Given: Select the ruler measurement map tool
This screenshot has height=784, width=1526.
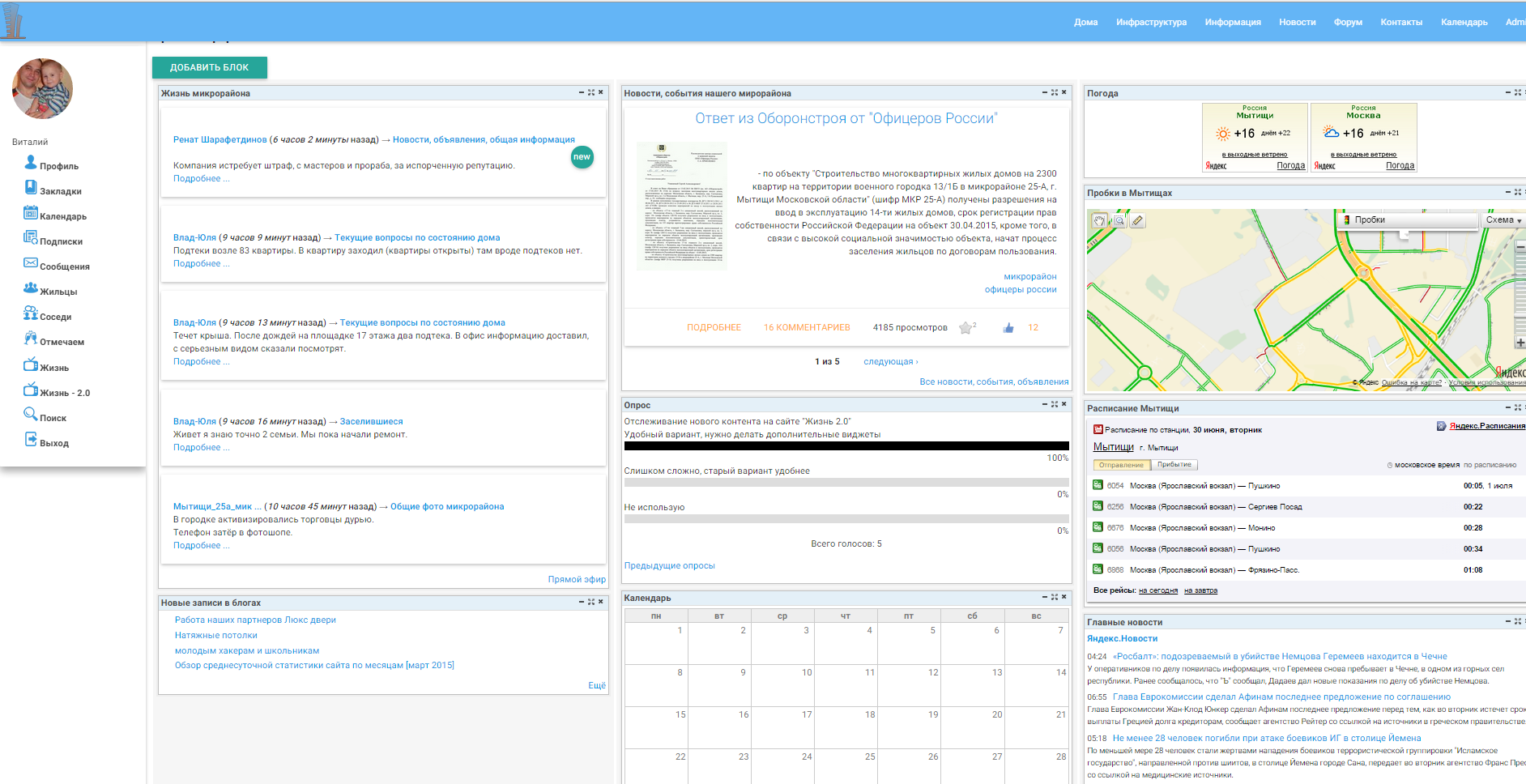Looking at the screenshot, I should click(1137, 220).
